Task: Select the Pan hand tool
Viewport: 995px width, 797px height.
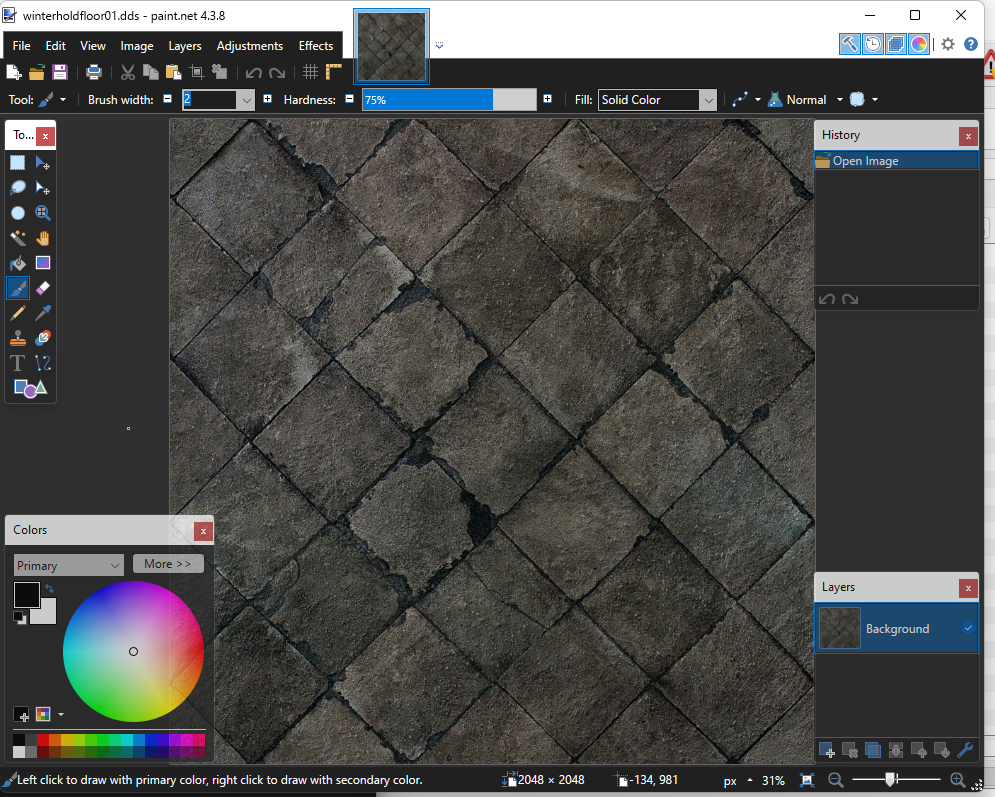Action: tap(43, 238)
